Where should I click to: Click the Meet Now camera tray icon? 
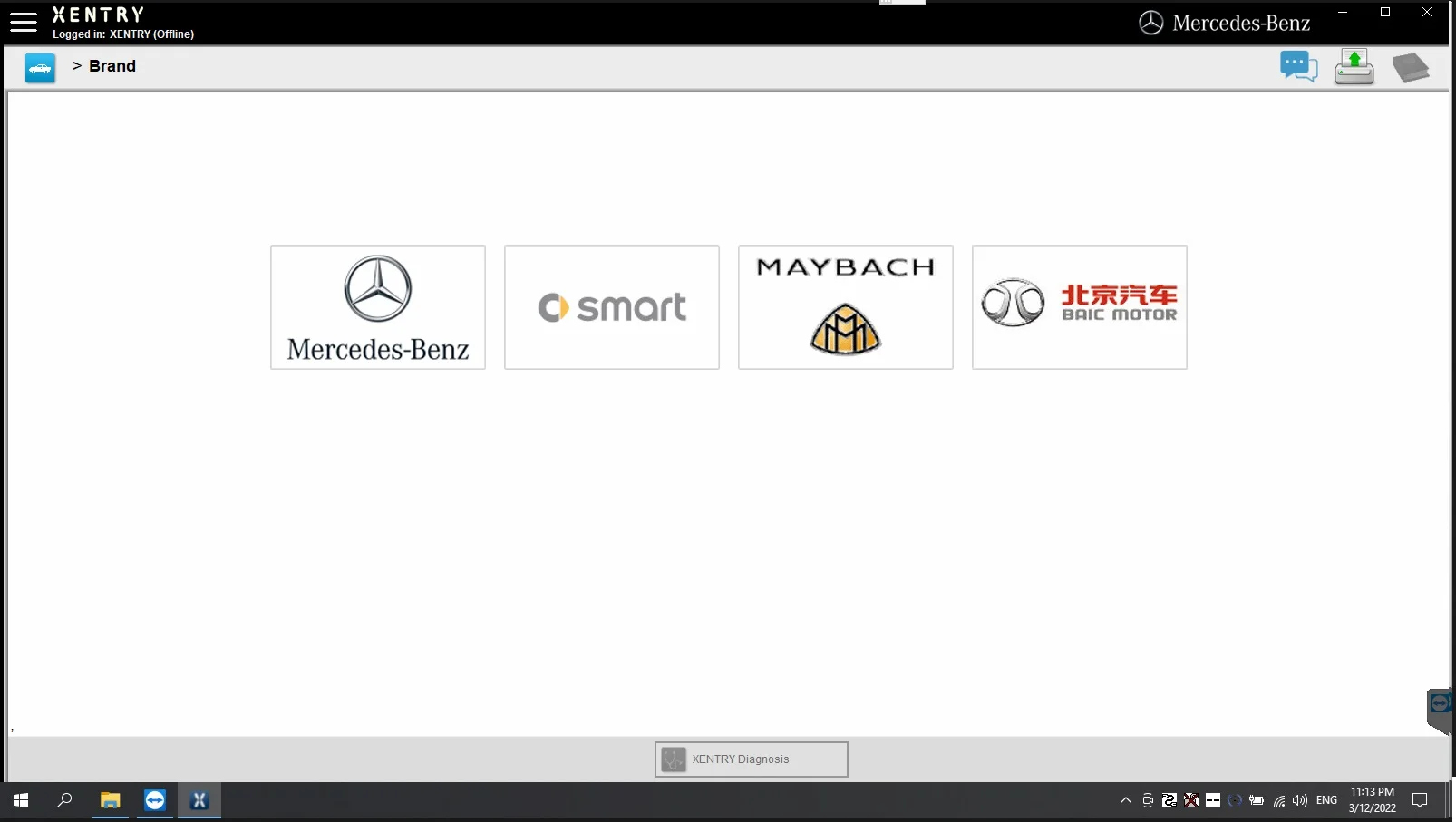(x=1148, y=800)
